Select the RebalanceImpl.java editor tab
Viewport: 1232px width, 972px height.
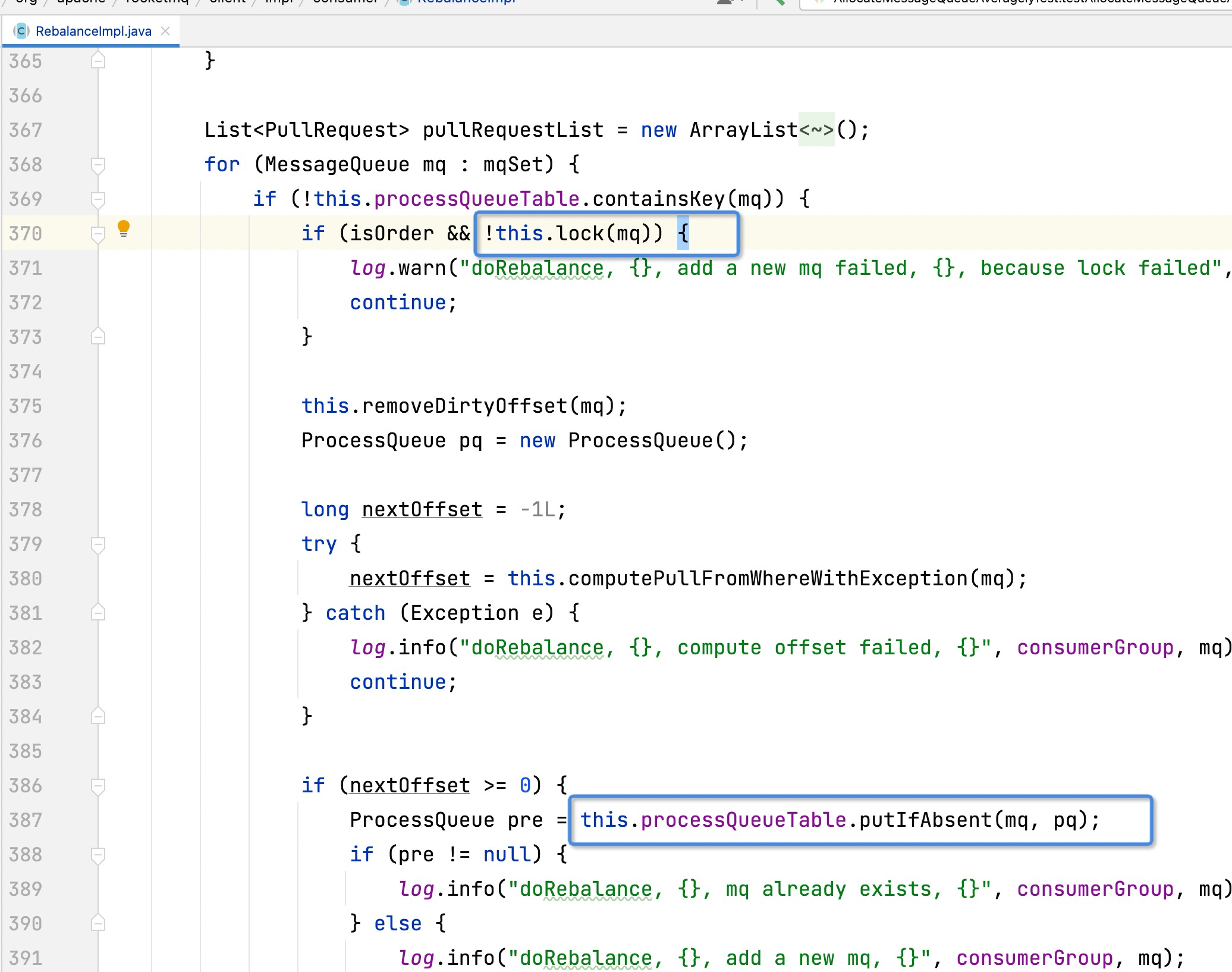pos(93,31)
